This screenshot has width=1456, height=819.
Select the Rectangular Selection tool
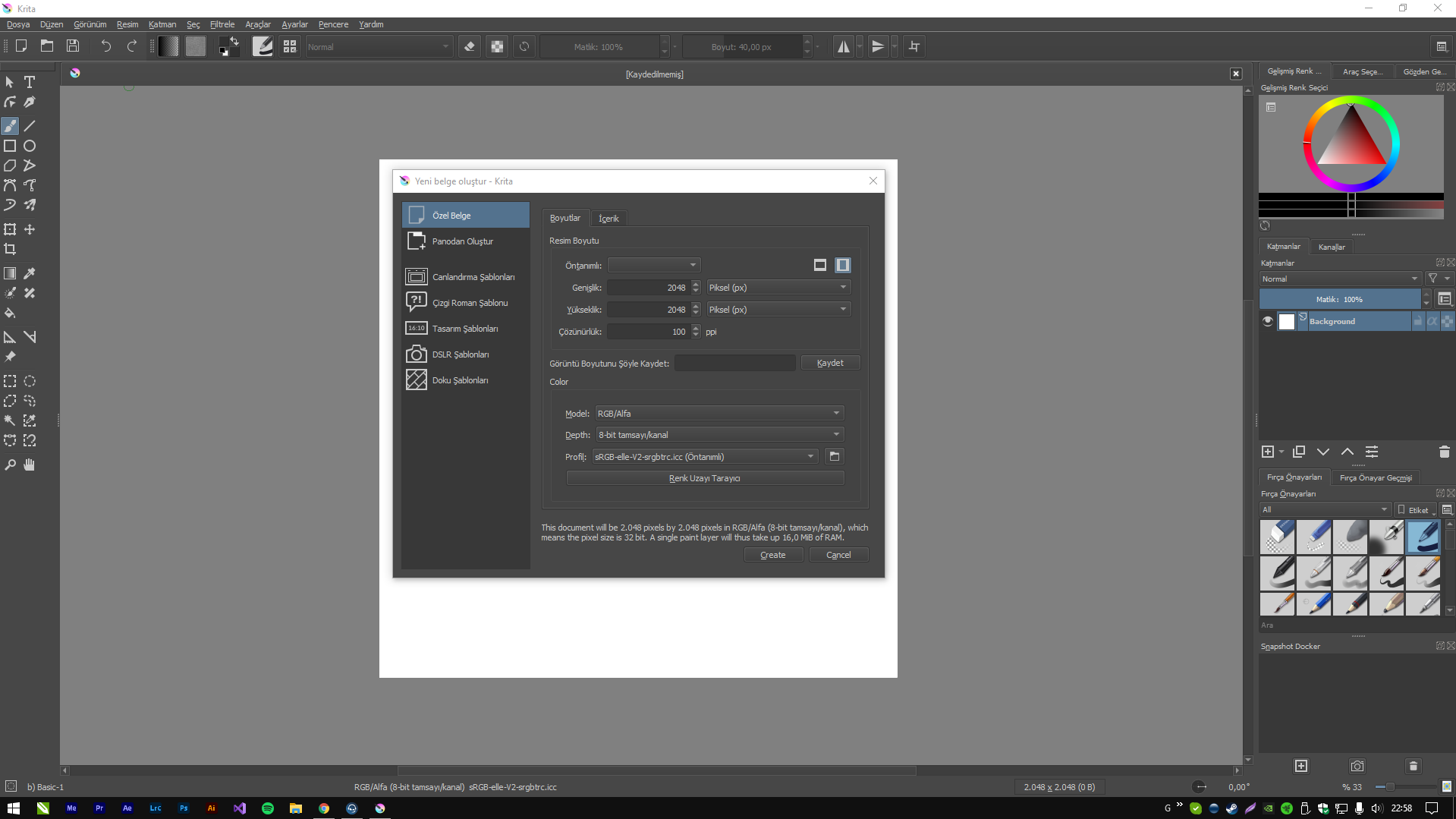[x=10, y=381]
